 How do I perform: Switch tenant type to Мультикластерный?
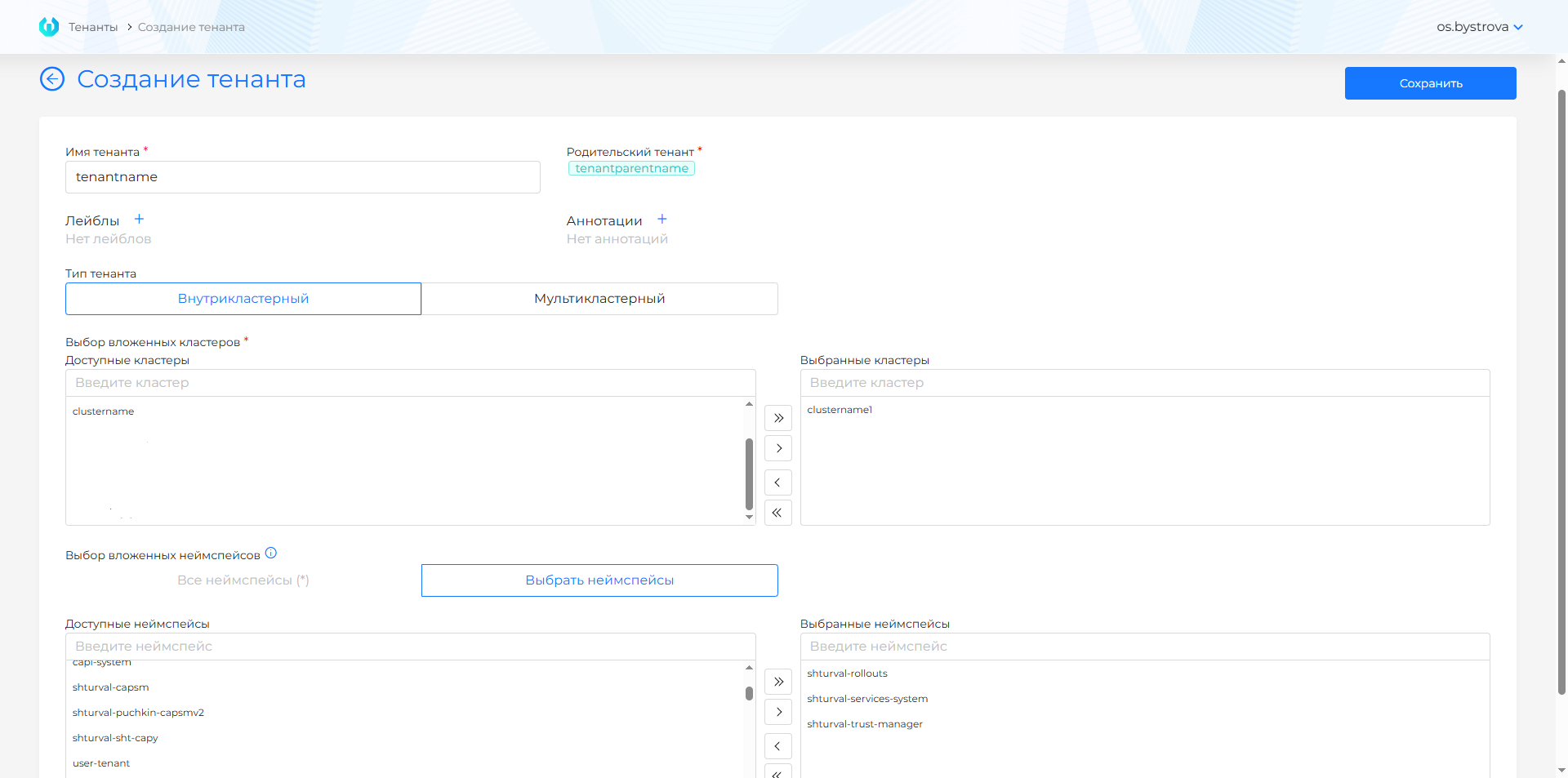[599, 299]
